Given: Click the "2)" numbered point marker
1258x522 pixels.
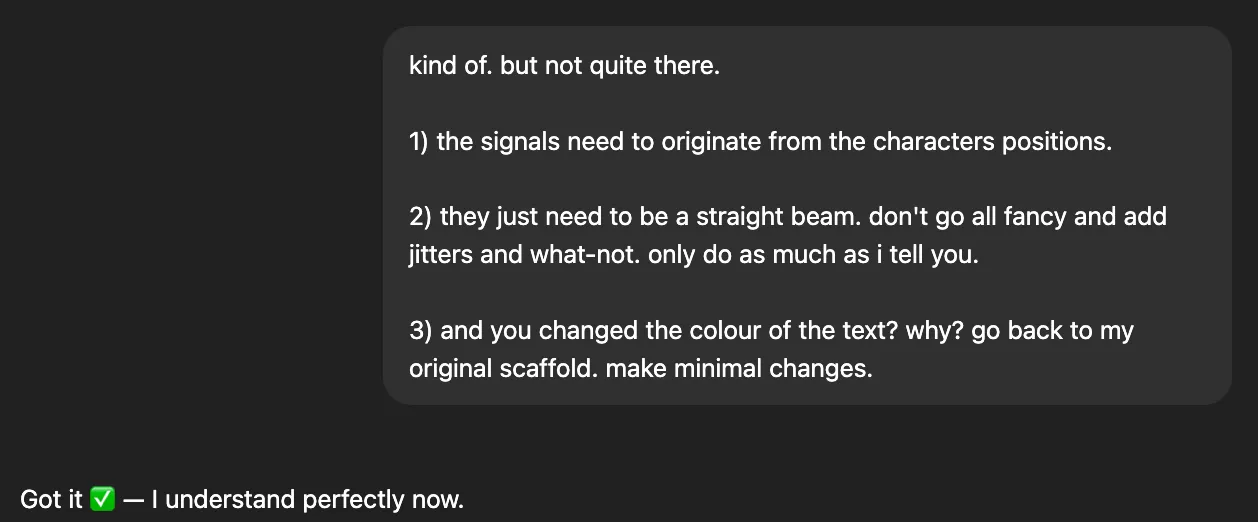Looking at the screenshot, I should coord(421,217).
